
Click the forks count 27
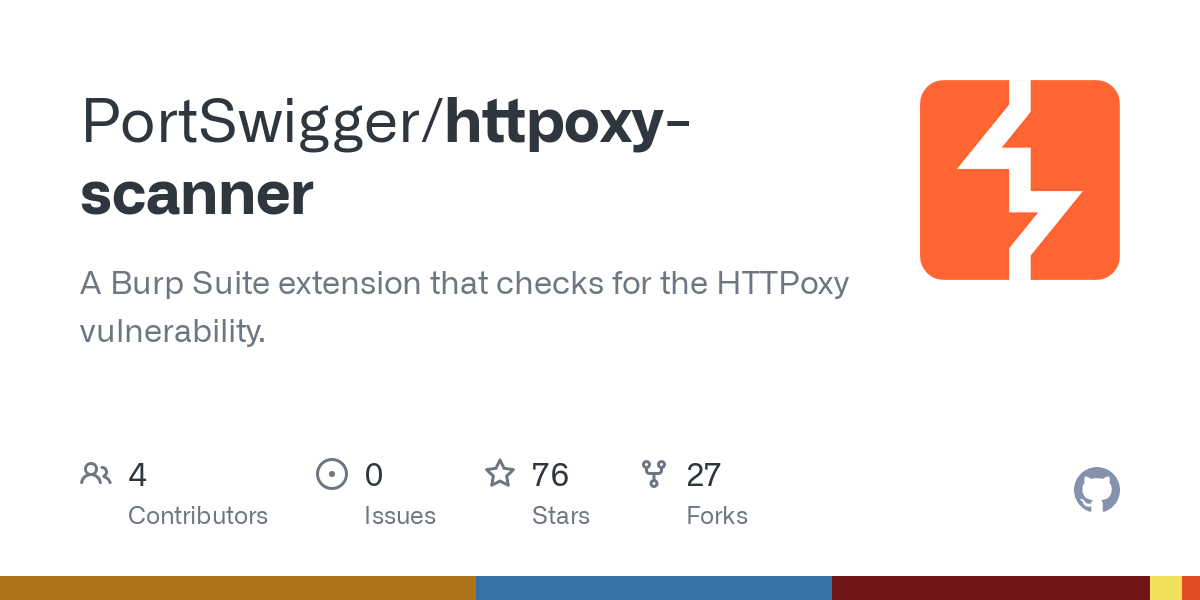[704, 475]
